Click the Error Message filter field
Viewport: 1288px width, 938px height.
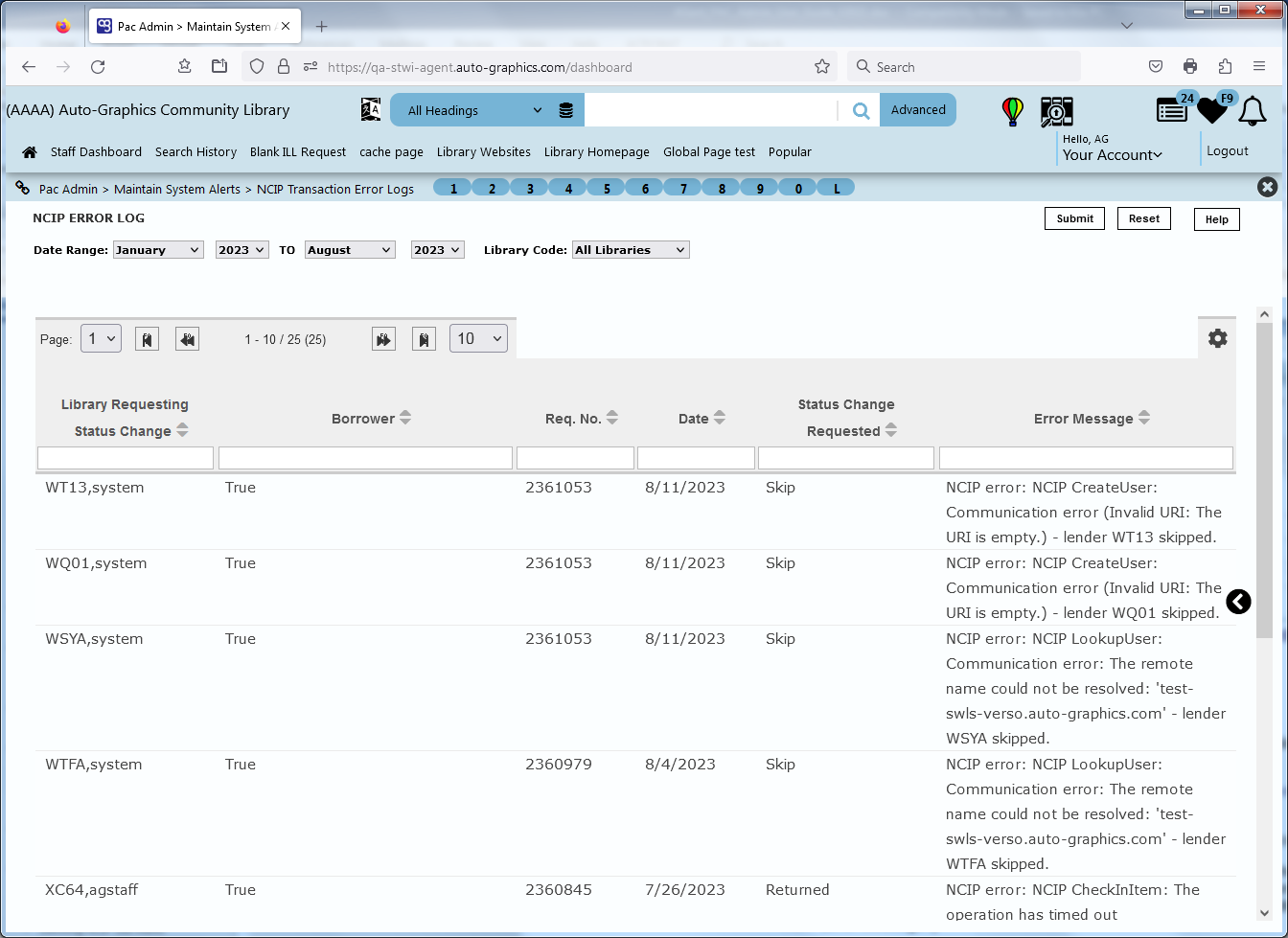pyautogui.click(x=1086, y=458)
